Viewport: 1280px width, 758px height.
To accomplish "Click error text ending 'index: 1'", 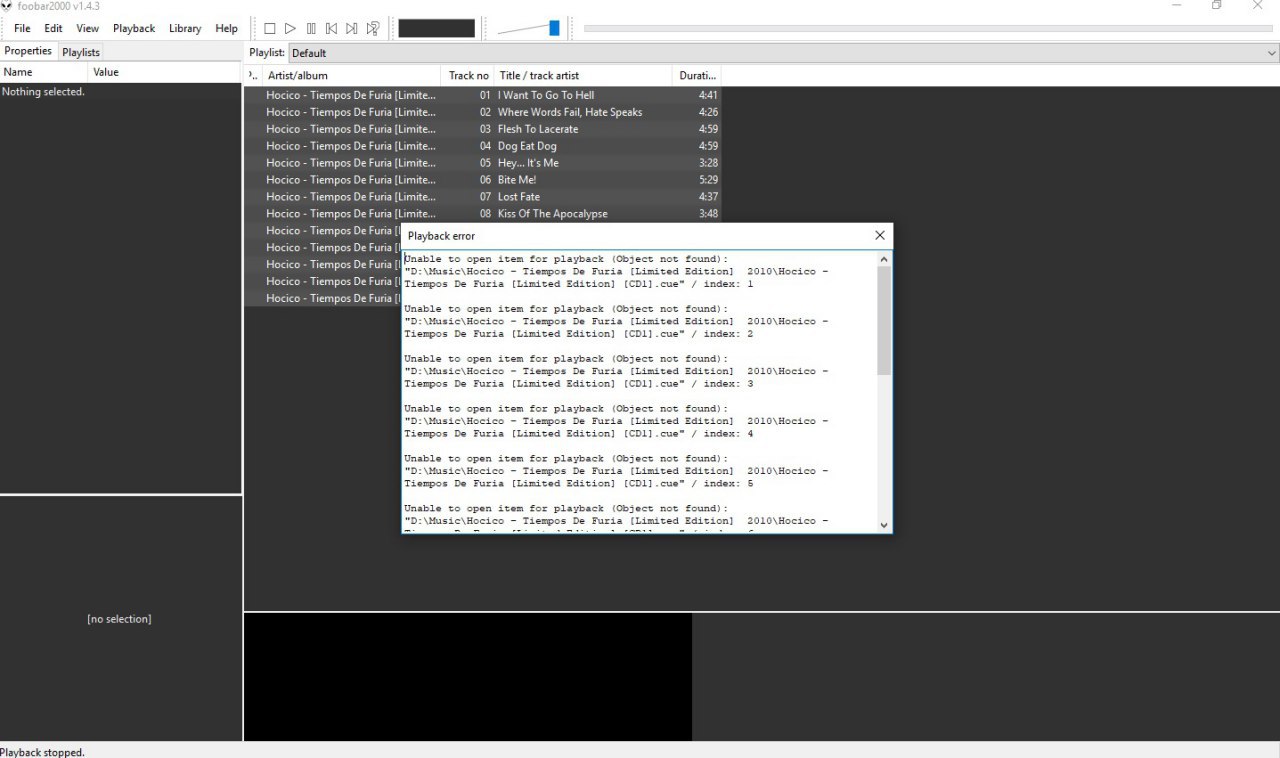I will click(616, 271).
